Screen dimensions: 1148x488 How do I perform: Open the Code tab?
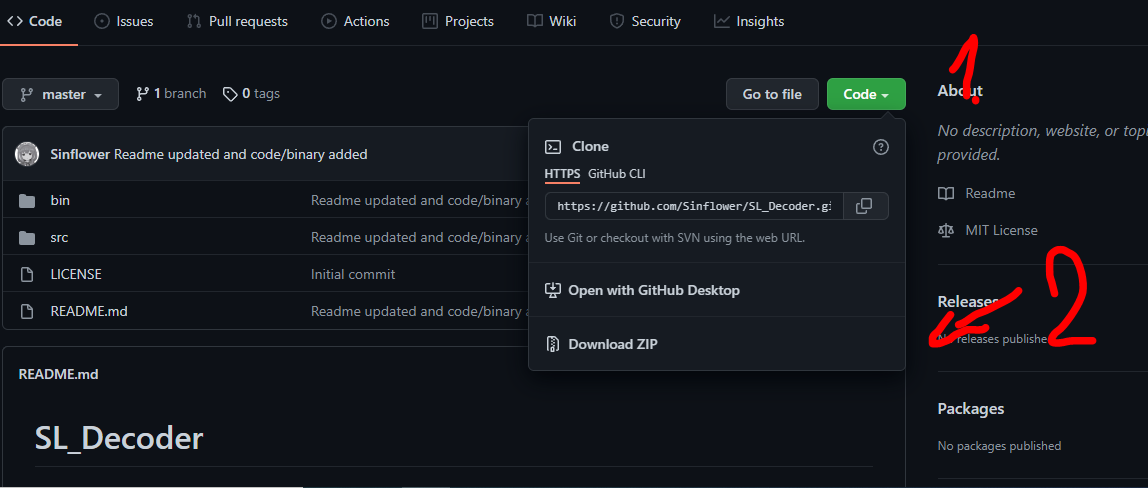coord(34,21)
